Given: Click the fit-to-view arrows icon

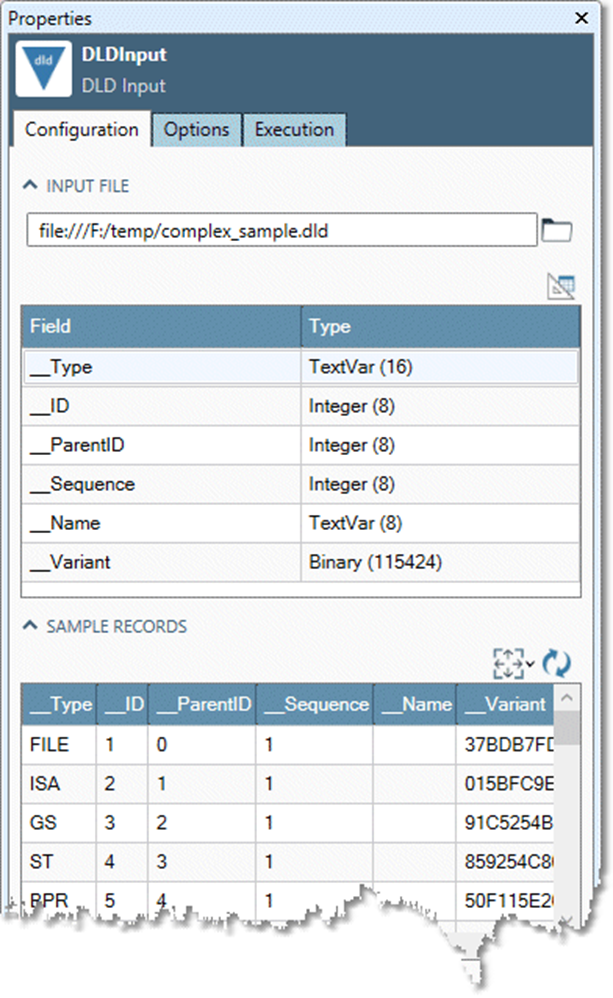Looking at the screenshot, I should pyautogui.click(x=508, y=662).
